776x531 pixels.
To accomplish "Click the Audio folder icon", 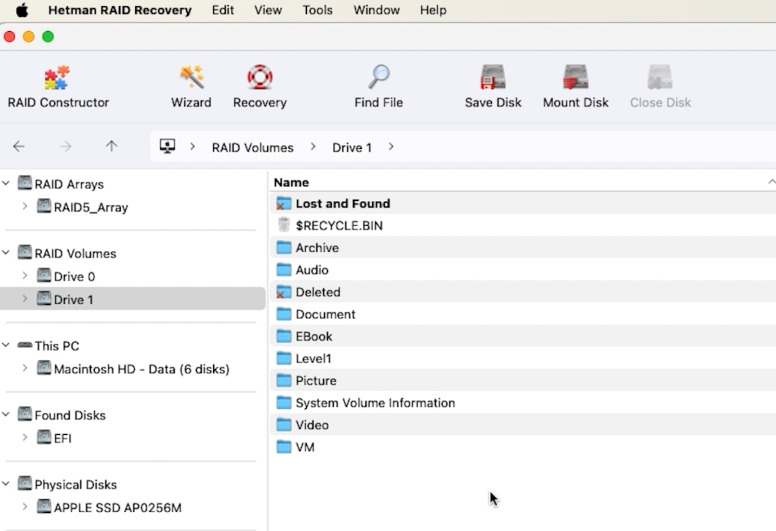I will [284, 270].
